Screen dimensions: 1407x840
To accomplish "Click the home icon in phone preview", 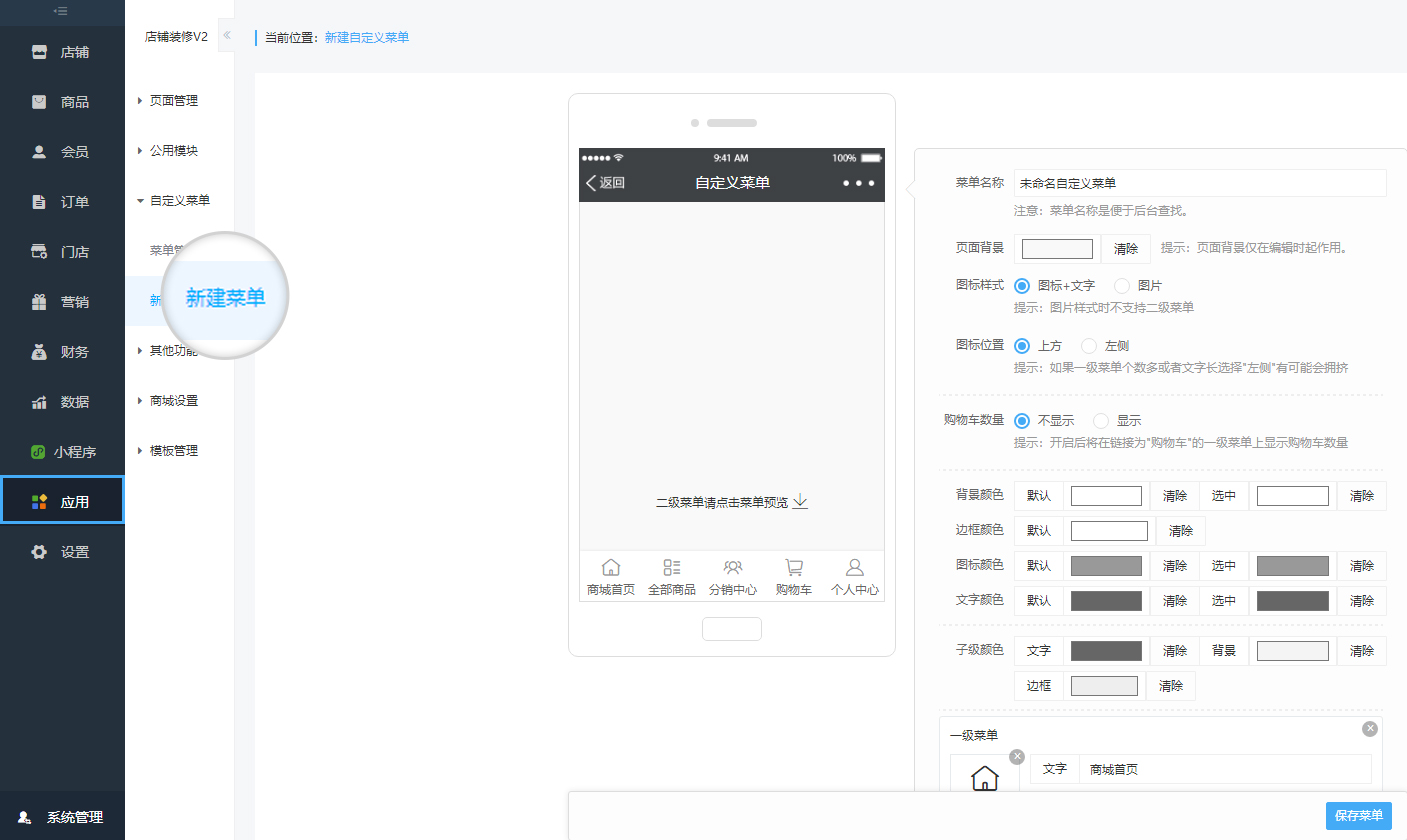I will click(x=611, y=567).
